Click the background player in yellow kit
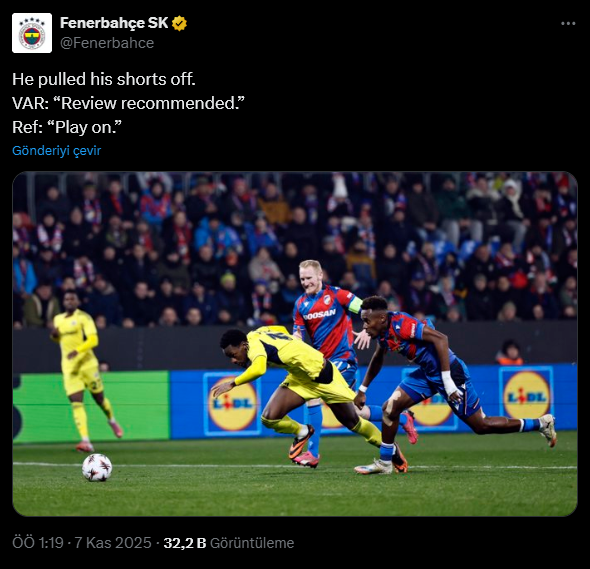The image size is (590, 569). click(82, 371)
